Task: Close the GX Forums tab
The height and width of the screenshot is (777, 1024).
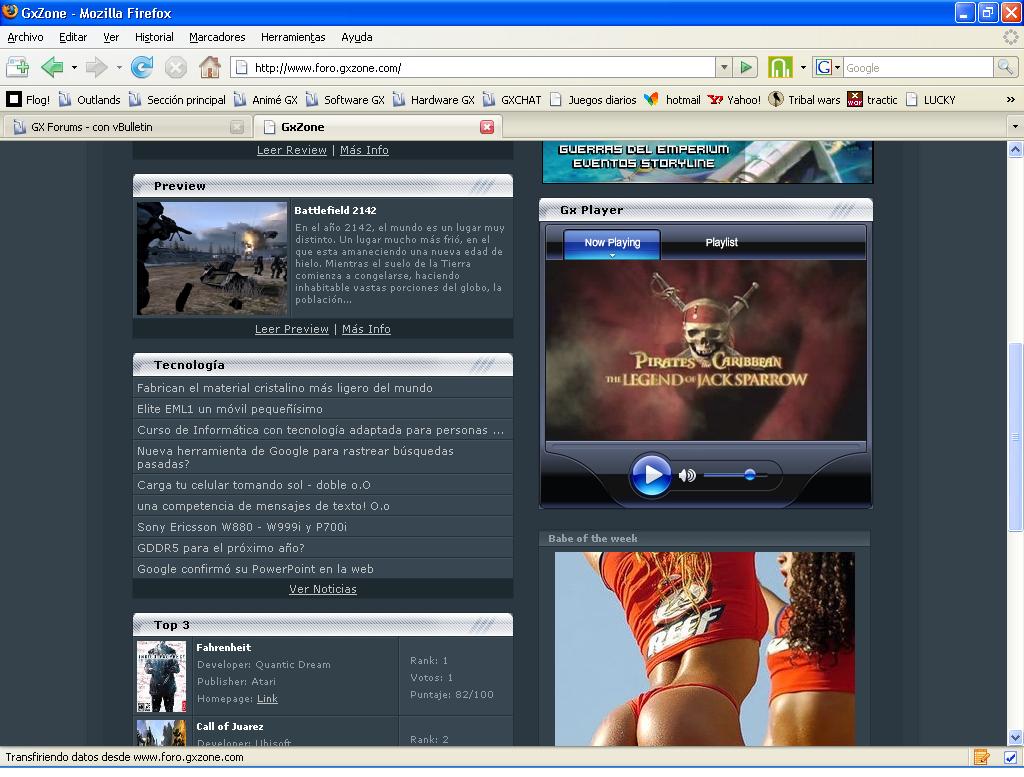Action: (237, 127)
